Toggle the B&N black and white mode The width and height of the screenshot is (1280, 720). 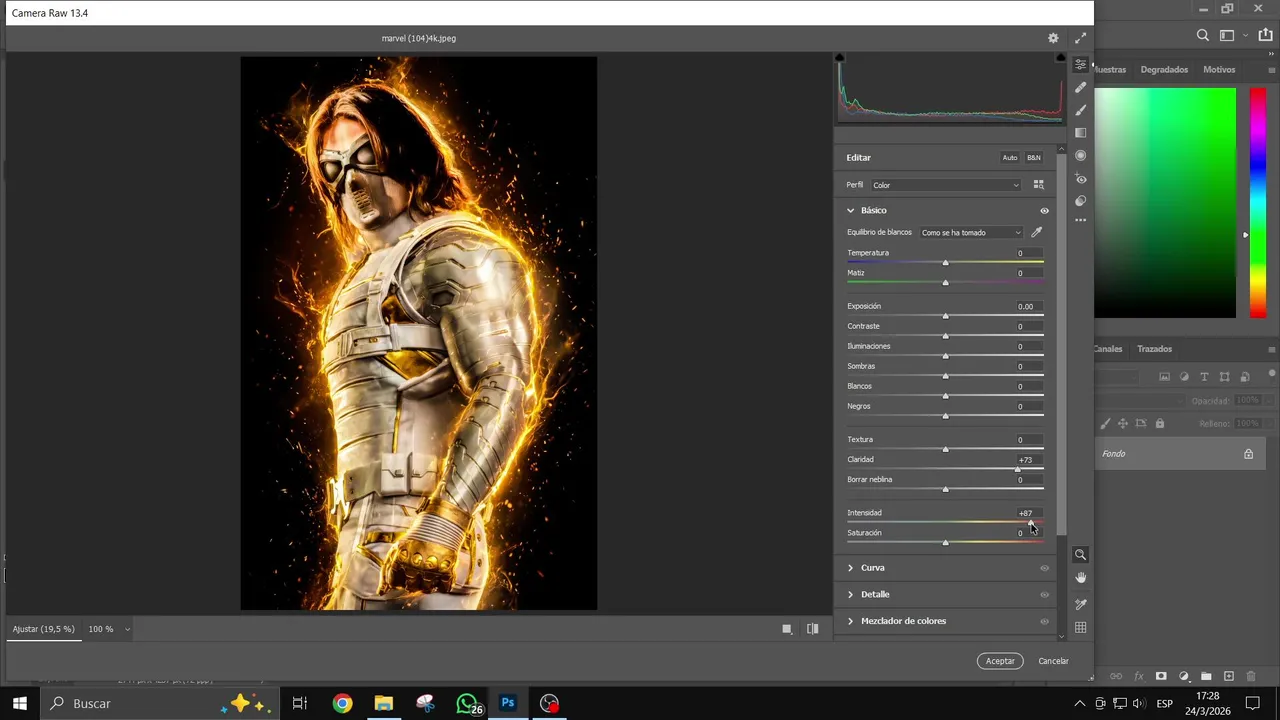[1034, 158]
